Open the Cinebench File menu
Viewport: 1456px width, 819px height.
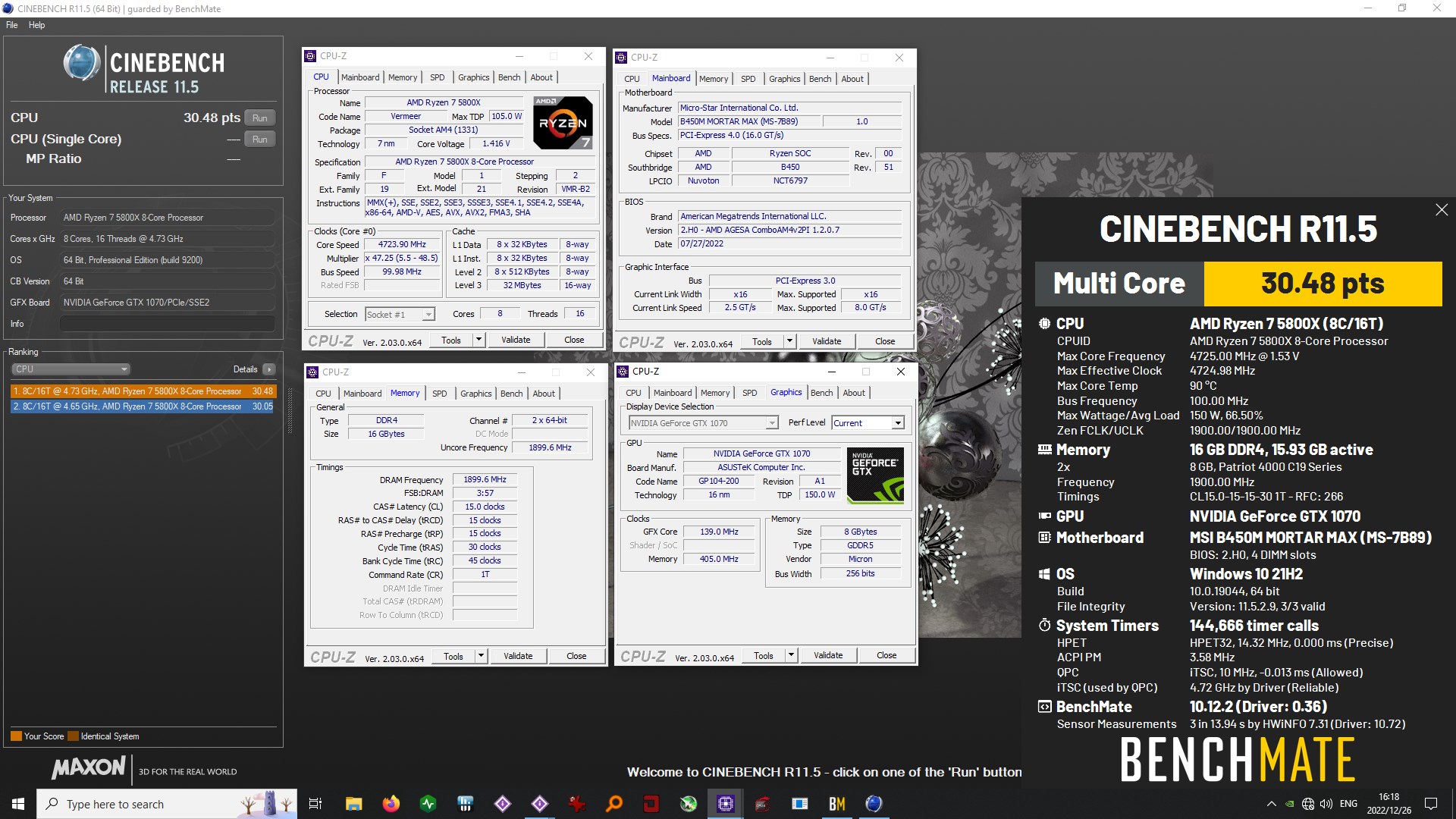coord(12,25)
